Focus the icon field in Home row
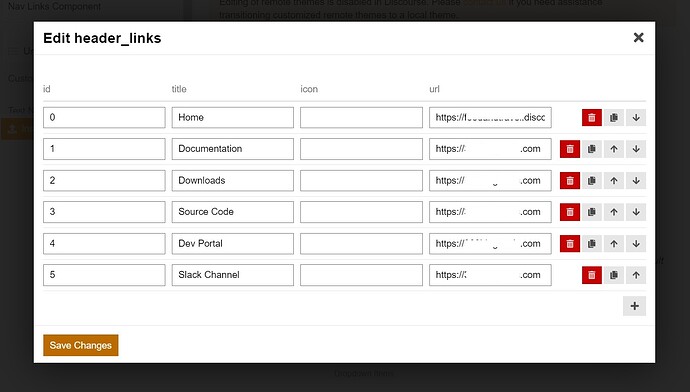The width and height of the screenshot is (690, 392). tap(361, 117)
